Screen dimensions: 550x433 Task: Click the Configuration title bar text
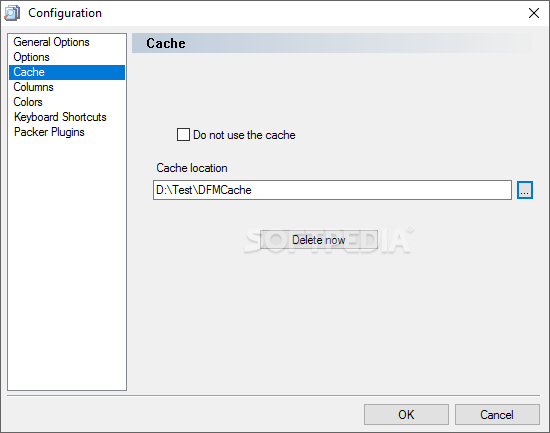coord(65,13)
